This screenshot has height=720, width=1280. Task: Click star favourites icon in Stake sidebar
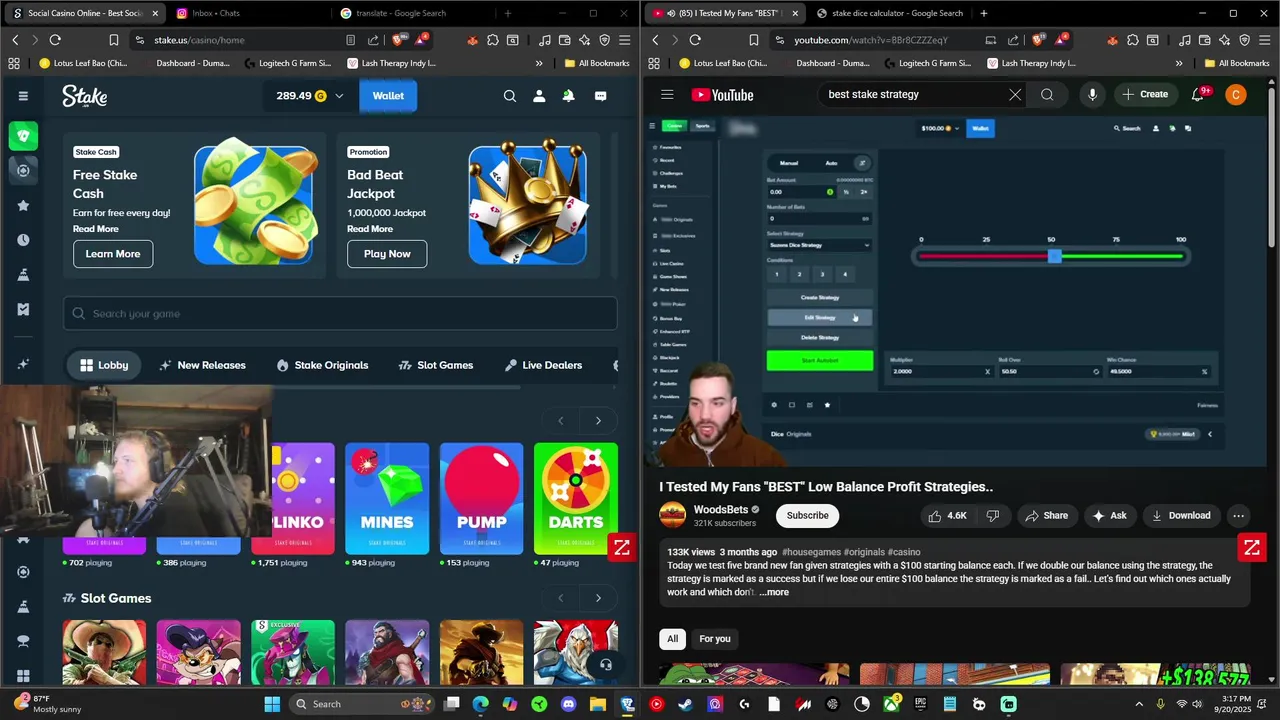23,205
